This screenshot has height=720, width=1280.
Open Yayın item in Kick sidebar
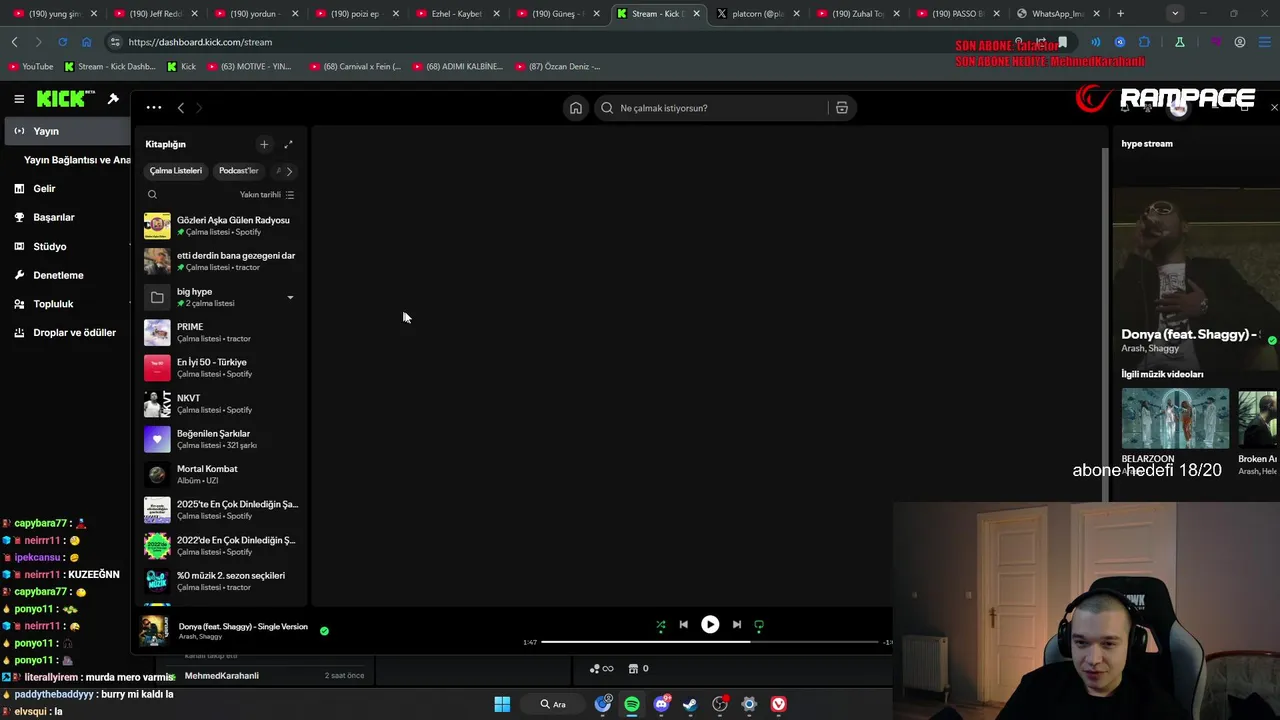pyautogui.click(x=66, y=131)
